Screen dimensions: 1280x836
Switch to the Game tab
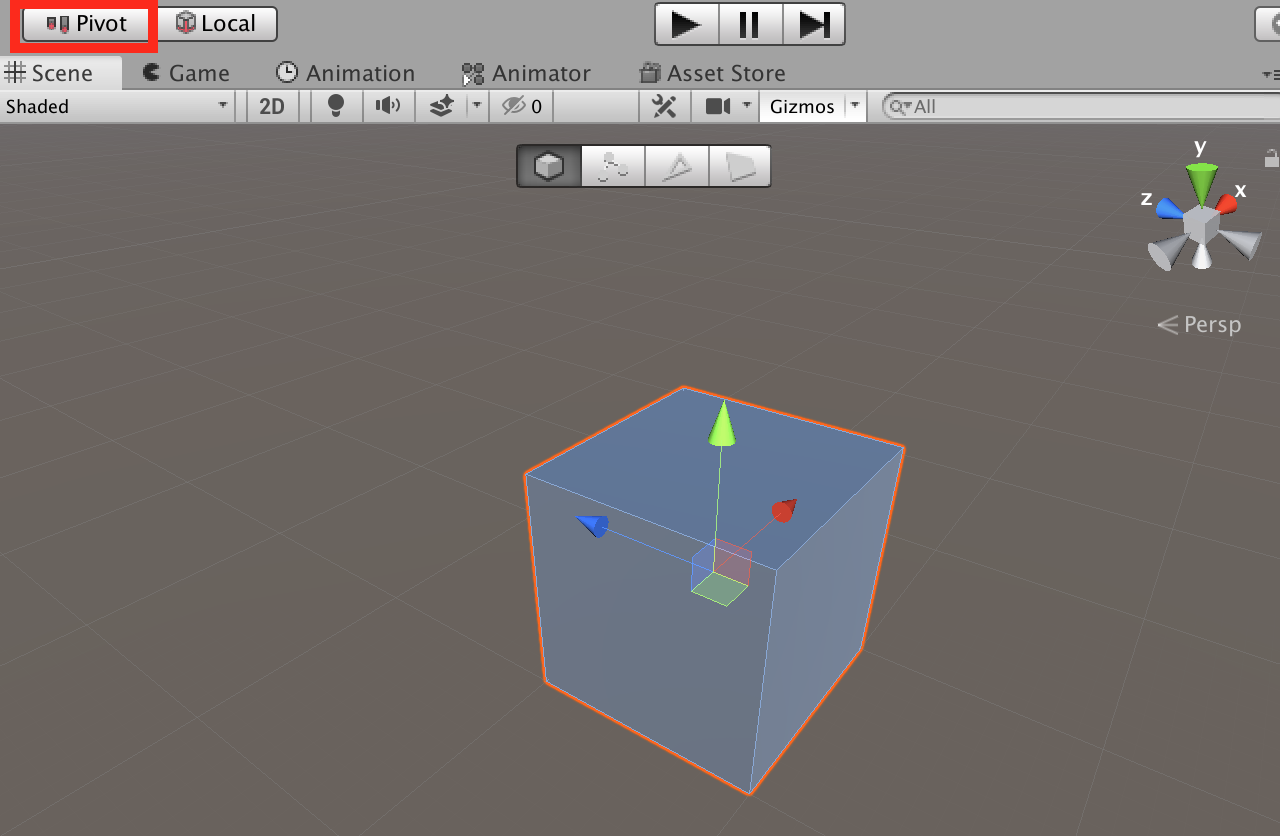(186, 73)
